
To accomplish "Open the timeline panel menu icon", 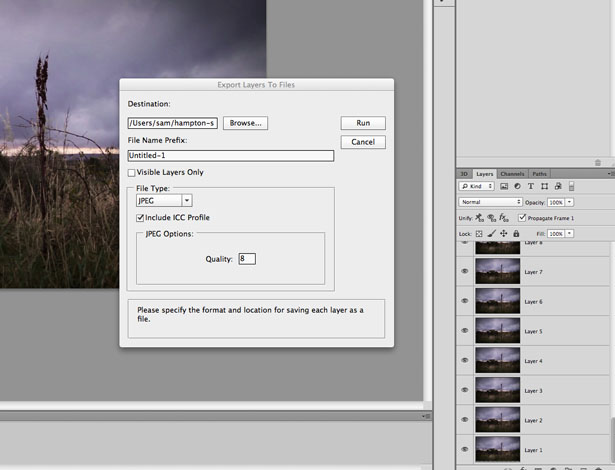I will pos(427,416).
